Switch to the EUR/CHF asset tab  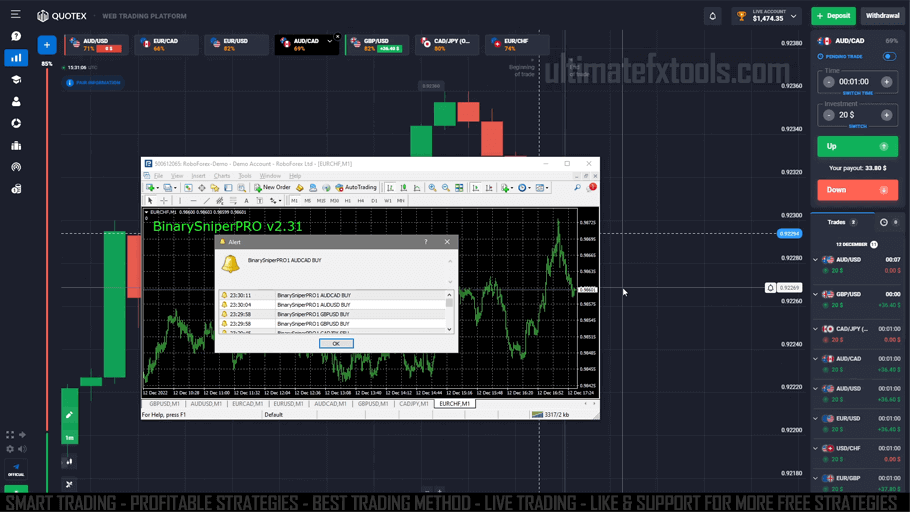coord(517,45)
